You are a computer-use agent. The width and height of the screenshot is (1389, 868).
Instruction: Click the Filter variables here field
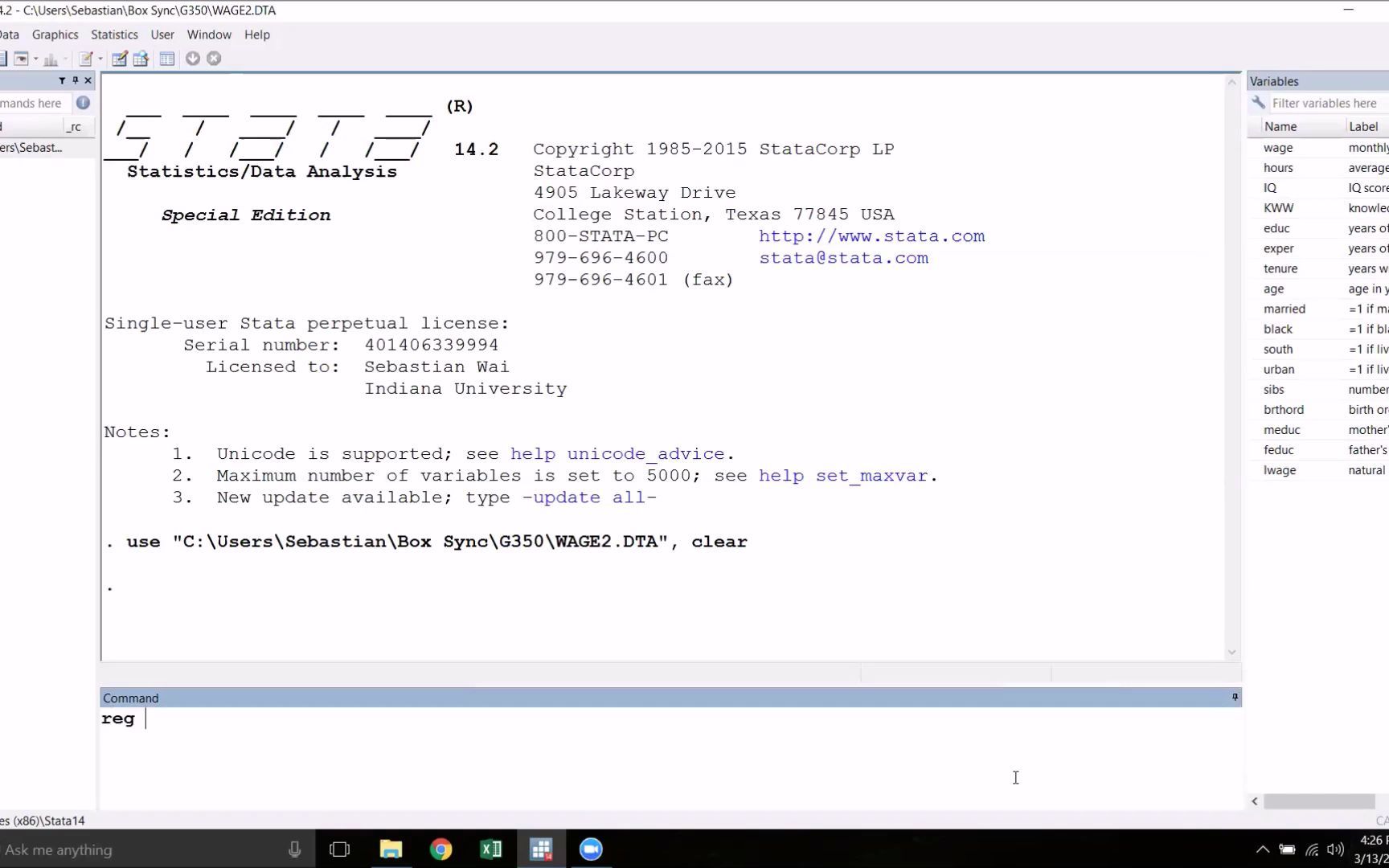(1328, 103)
